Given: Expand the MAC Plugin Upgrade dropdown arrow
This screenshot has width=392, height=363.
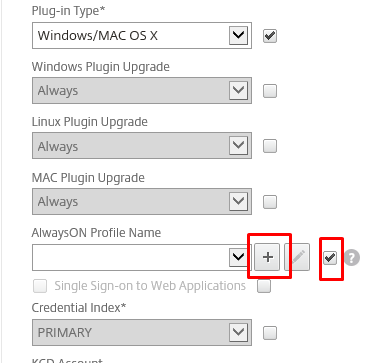Looking at the screenshot, I should coord(238,201).
